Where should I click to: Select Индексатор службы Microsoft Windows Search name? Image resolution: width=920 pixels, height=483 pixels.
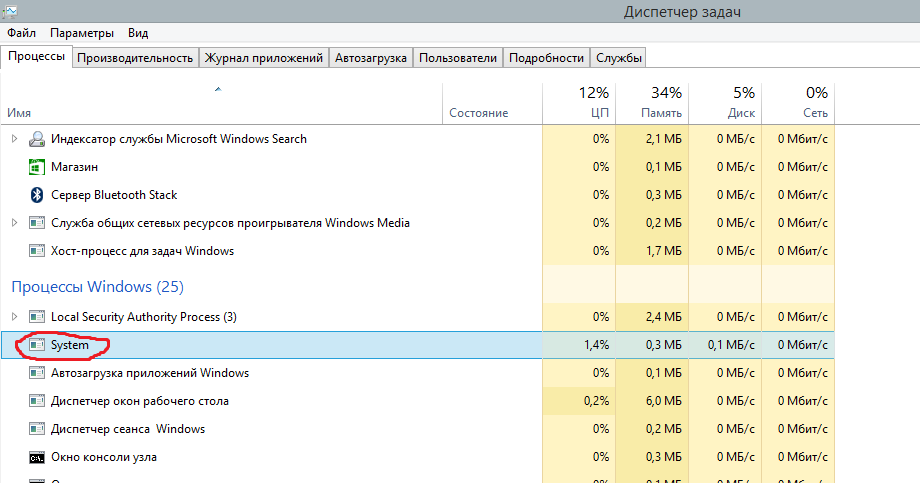click(x=179, y=139)
